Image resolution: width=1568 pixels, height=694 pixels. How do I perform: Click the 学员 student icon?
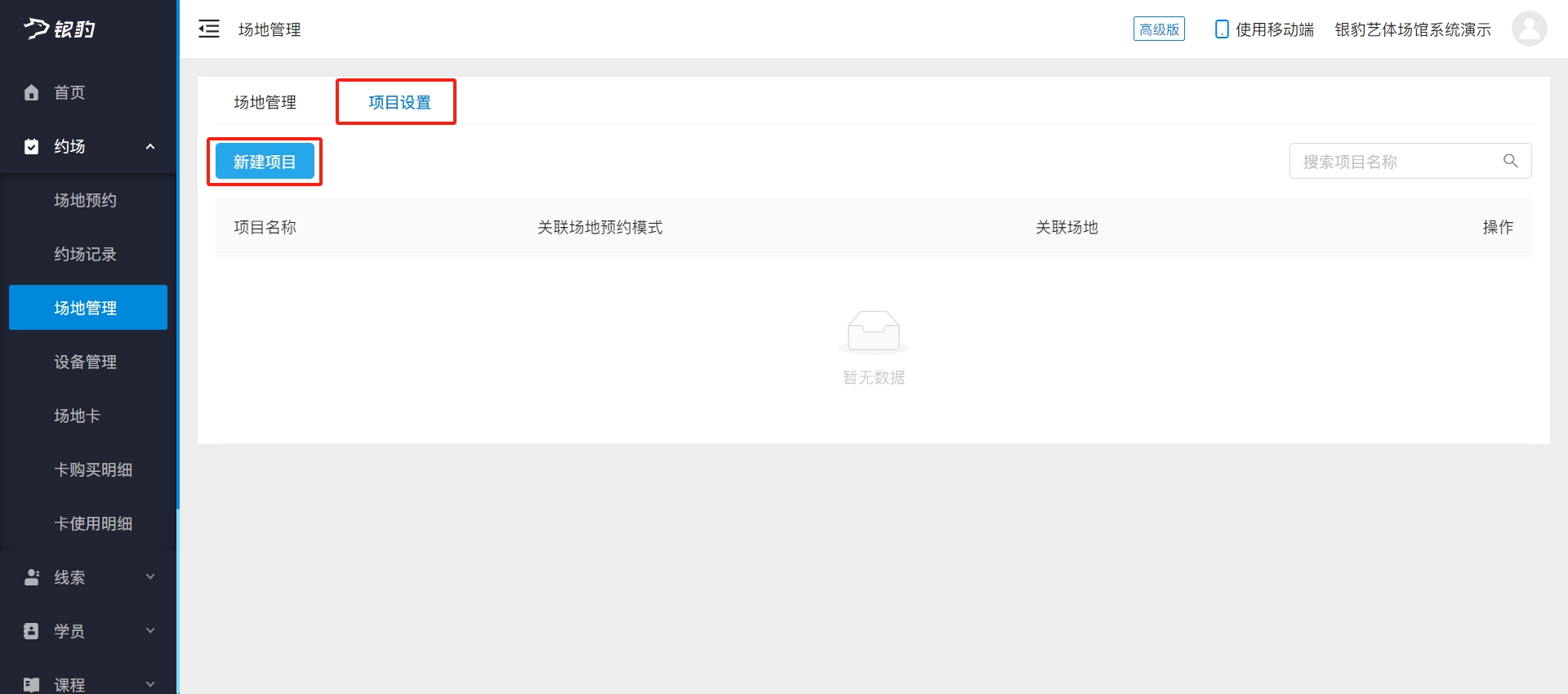coord(31,631)
